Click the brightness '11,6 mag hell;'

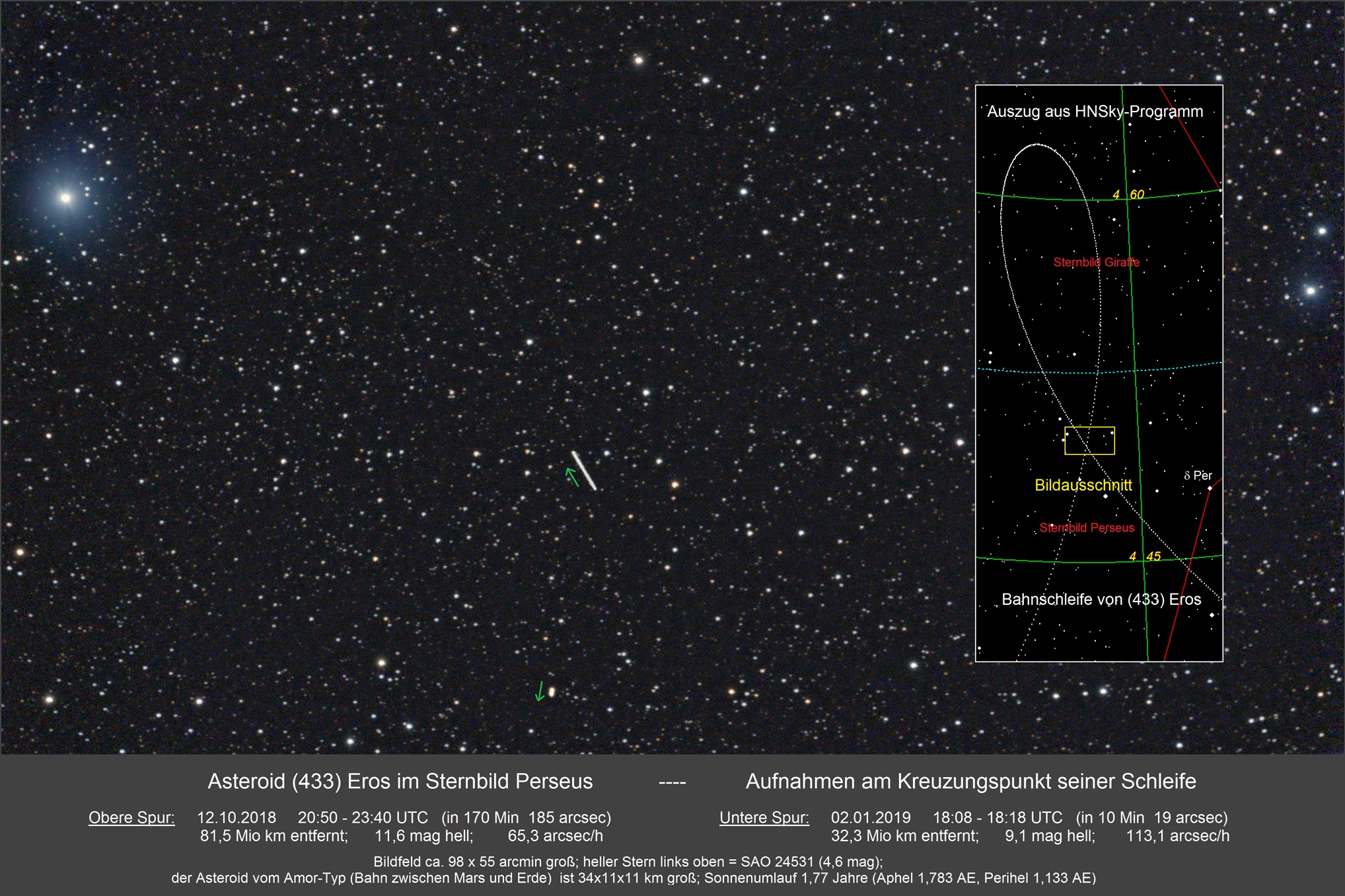[x=424, y=836]
